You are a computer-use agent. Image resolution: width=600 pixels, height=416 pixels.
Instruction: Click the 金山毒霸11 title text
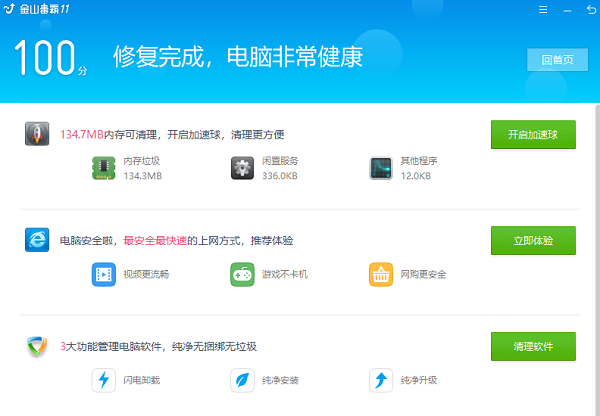coord(45,9)
